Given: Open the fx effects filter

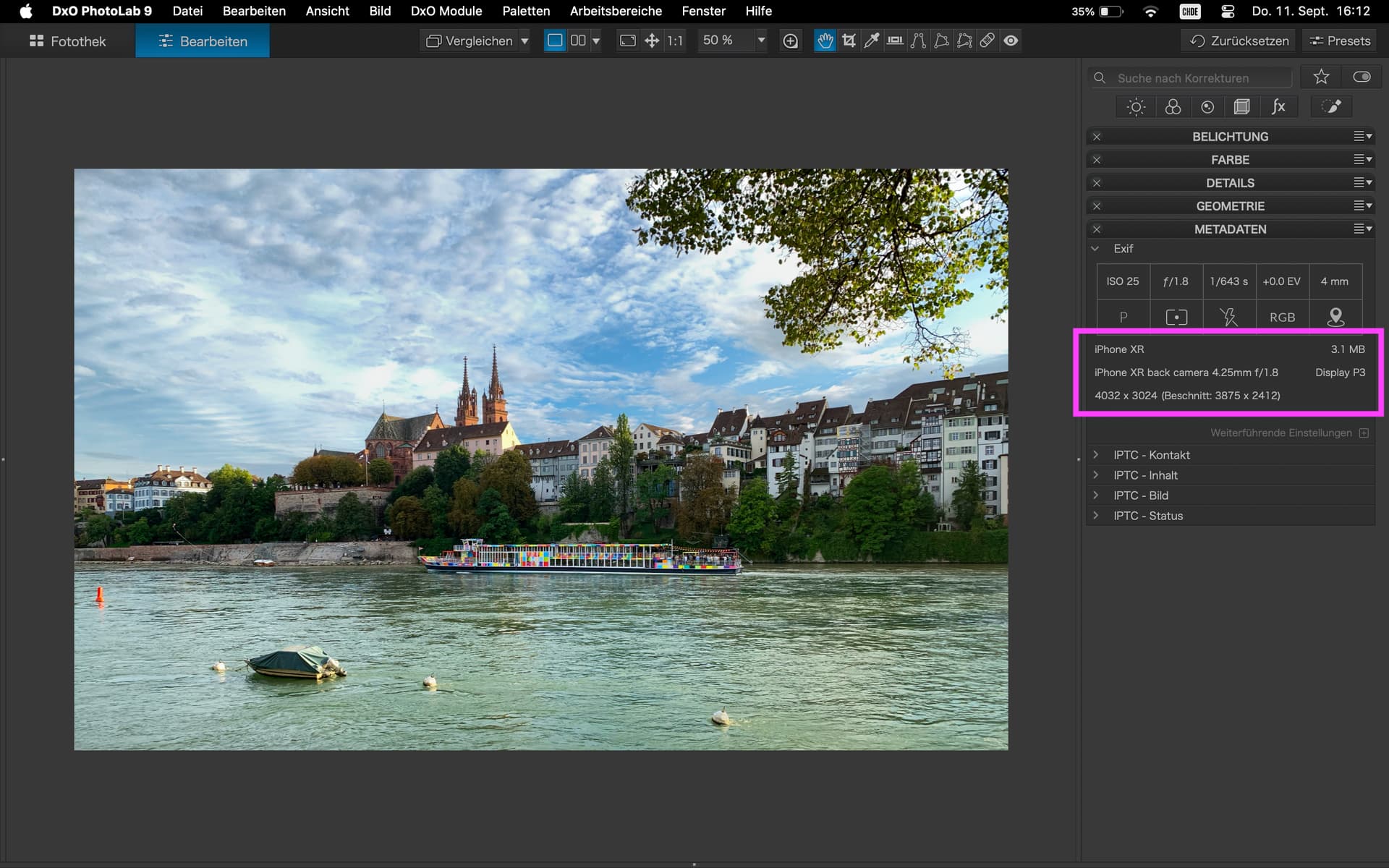Looking at the screenshot, I should pos(1278,107).
